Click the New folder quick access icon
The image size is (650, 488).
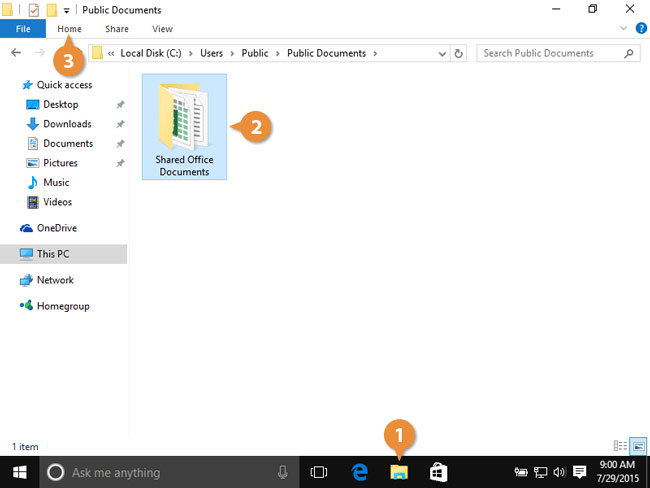pos(51,10)
